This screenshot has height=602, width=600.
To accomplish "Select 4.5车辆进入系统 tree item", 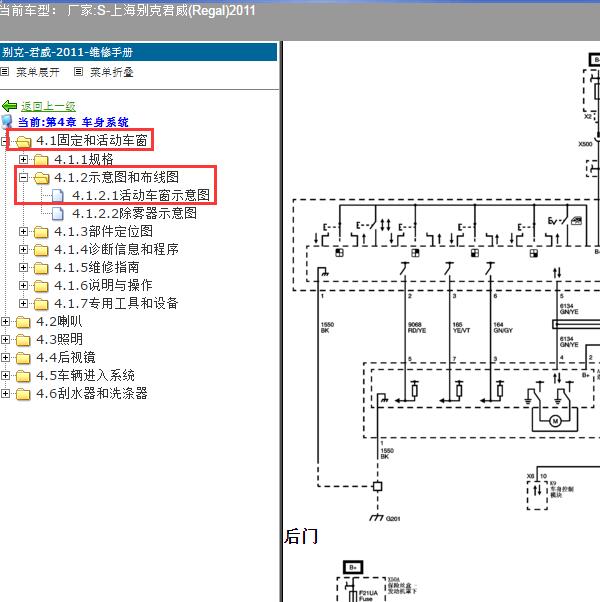I will point(85,375).
